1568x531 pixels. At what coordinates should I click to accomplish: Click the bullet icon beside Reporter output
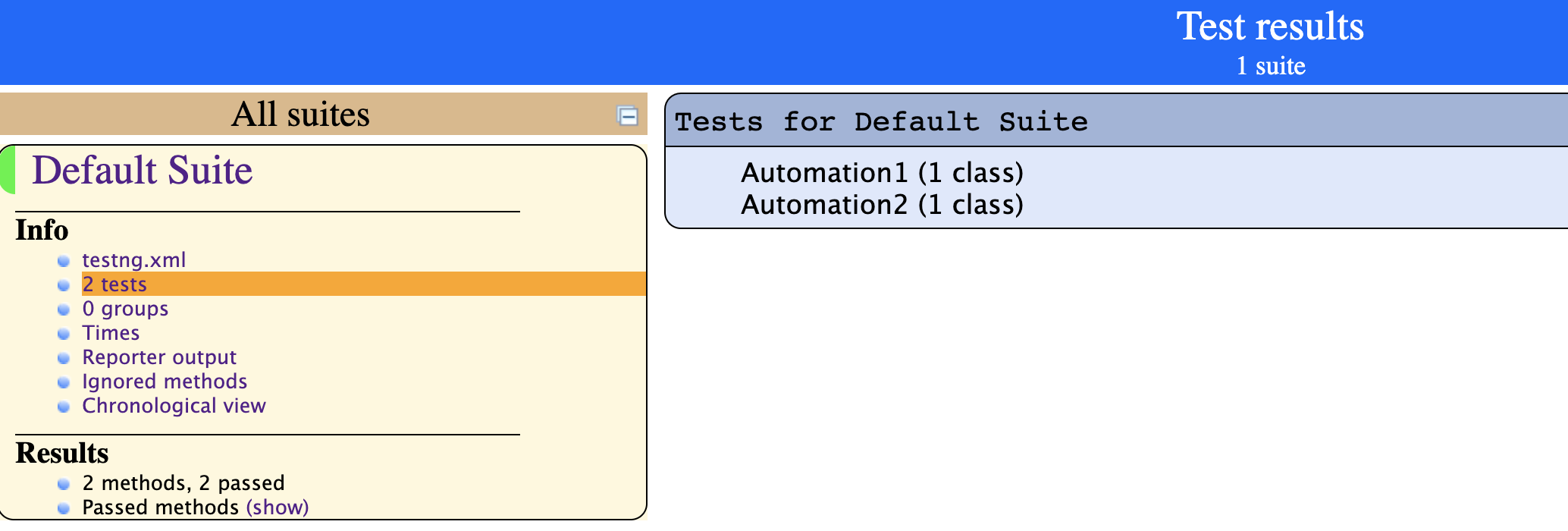pos(64,358)
